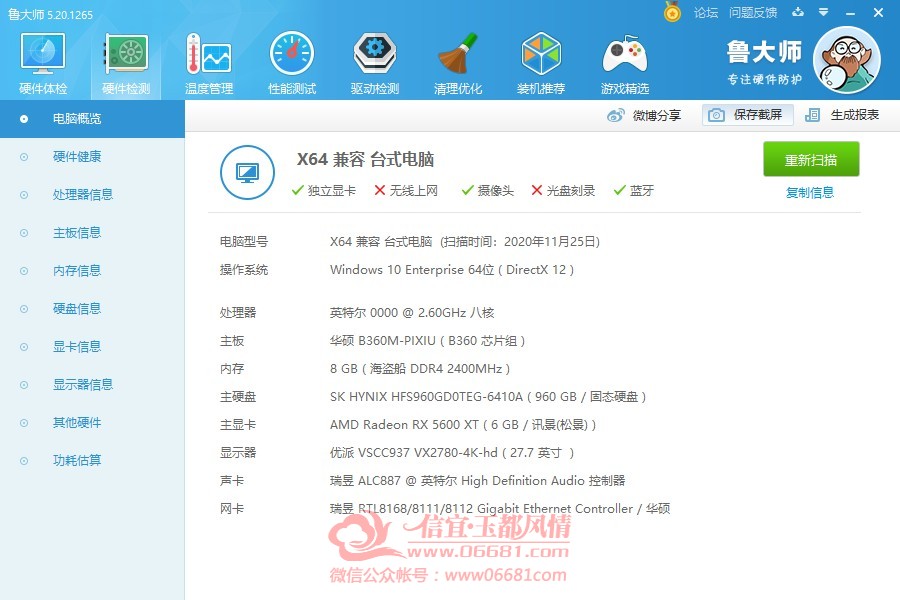Select 电脑概览 in the sidebar
Viewport: 900px width, 600px height.
coord(92,119)
